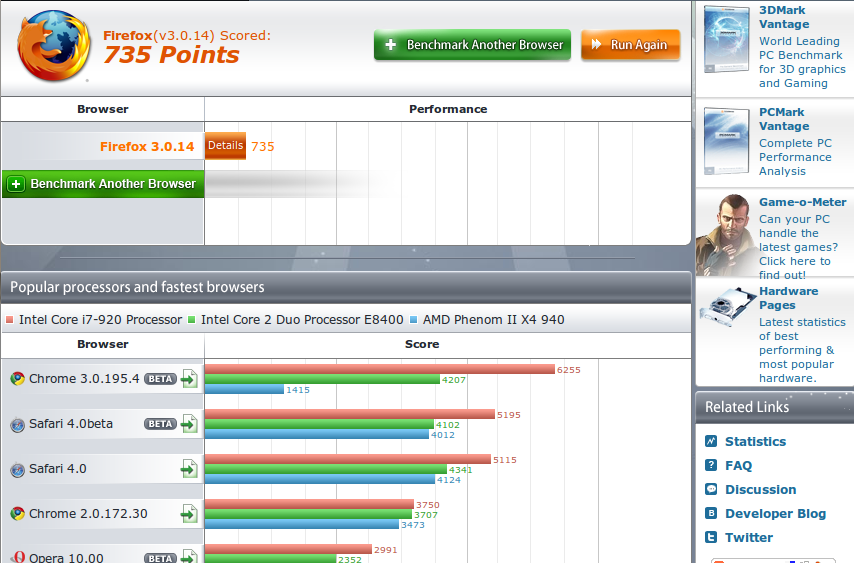Click the Performance column header
Image resolution: width=854 pixels, height=563 pixels.
[448, 109]
